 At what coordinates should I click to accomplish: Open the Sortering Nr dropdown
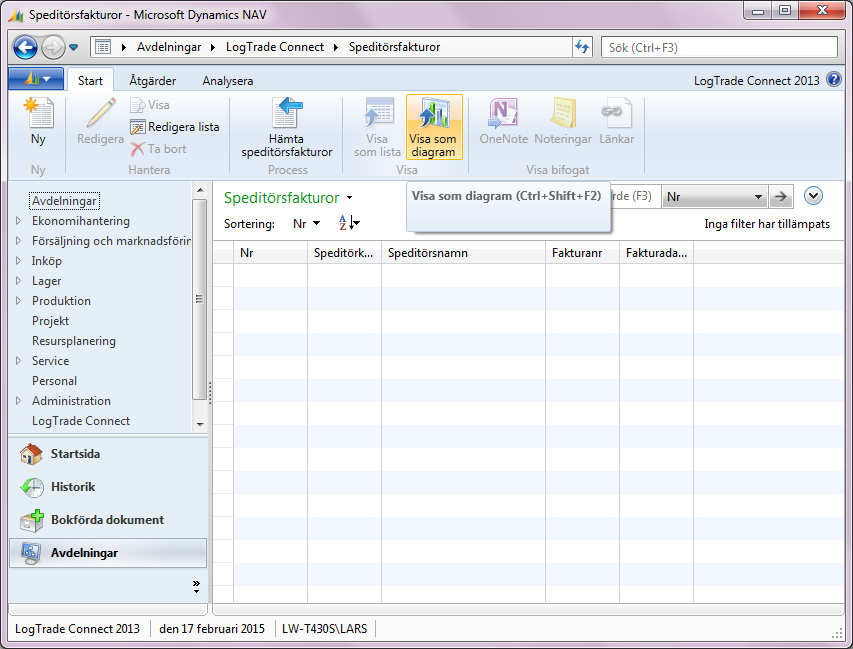point(307,224)
